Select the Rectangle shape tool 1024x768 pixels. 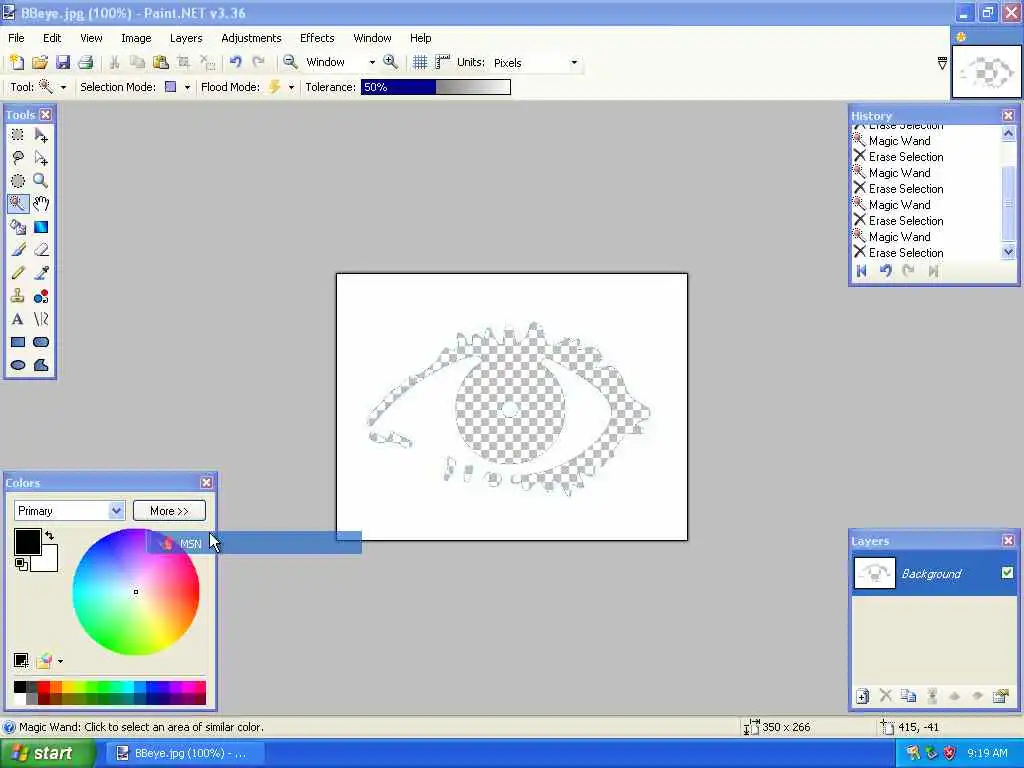[x=18, y=342]
